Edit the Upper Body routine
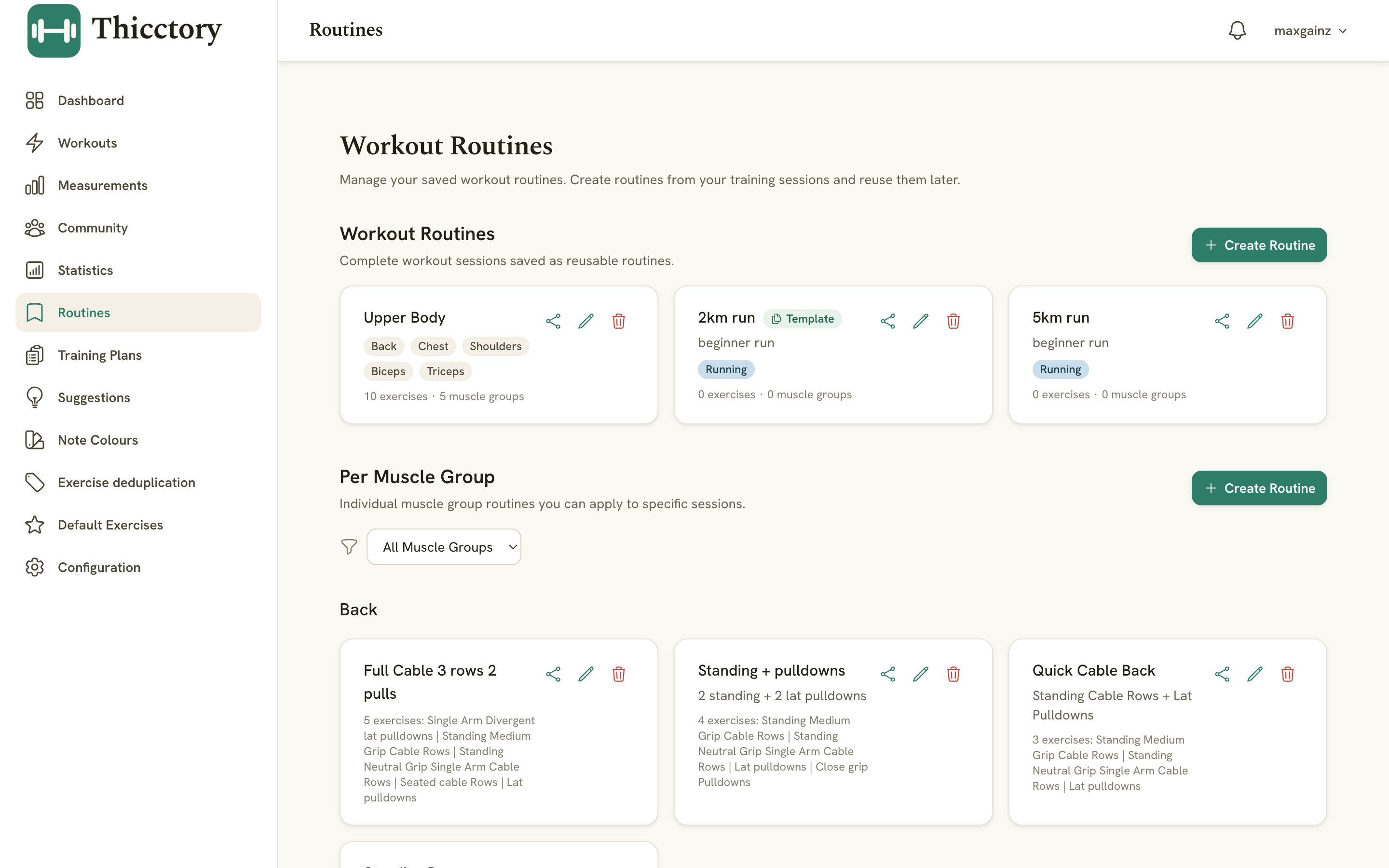Screen dimensions: 1389x868 [x=586, y=321]
